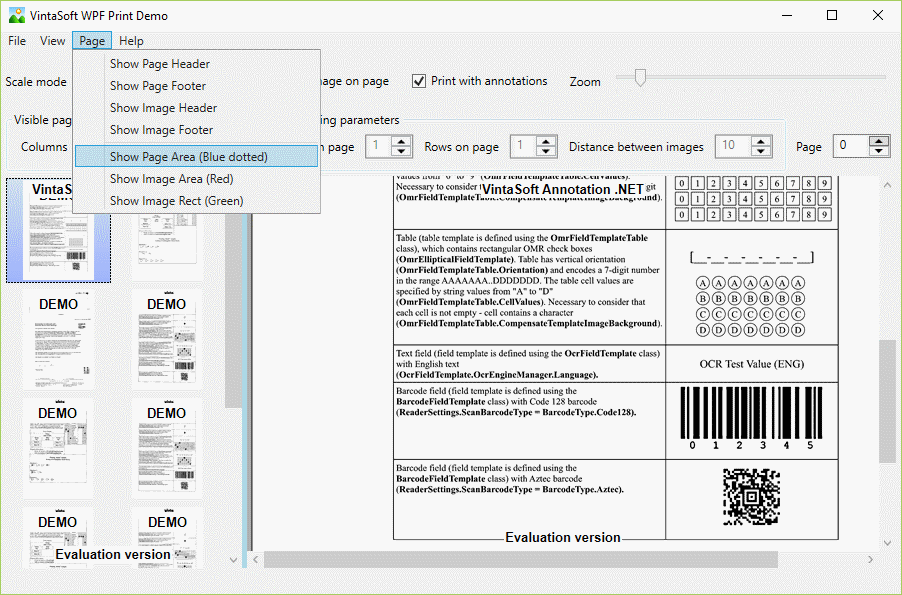Click the Rows on page input field
902x595 pixels.
(521, 147)
